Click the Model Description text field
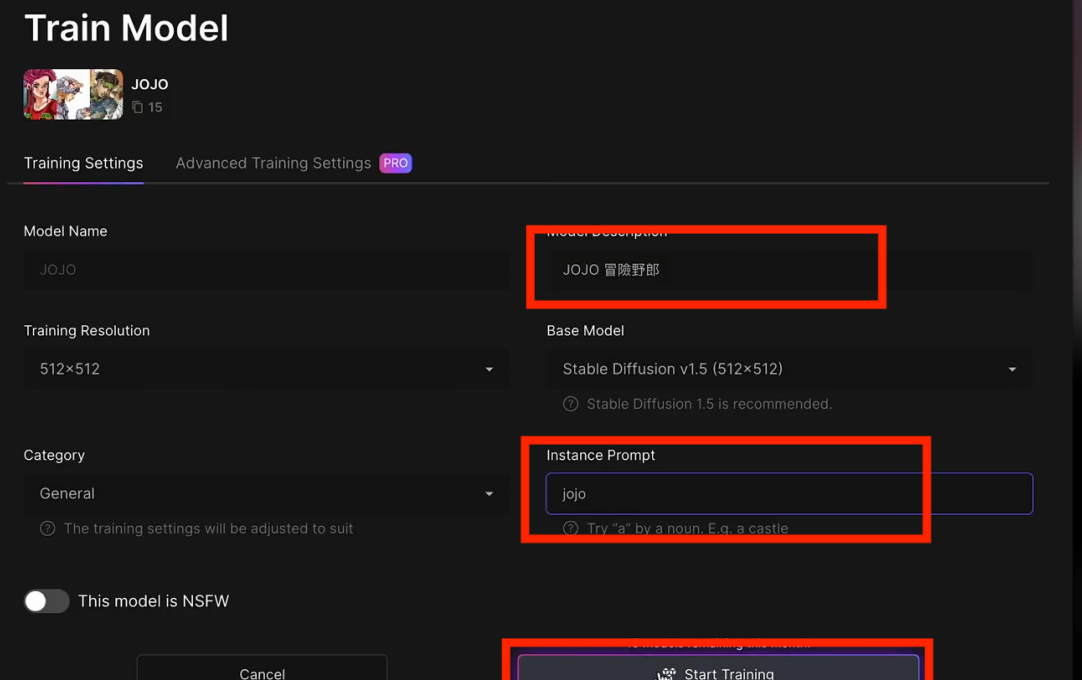 pyautogui.click(x=789, y=270)
